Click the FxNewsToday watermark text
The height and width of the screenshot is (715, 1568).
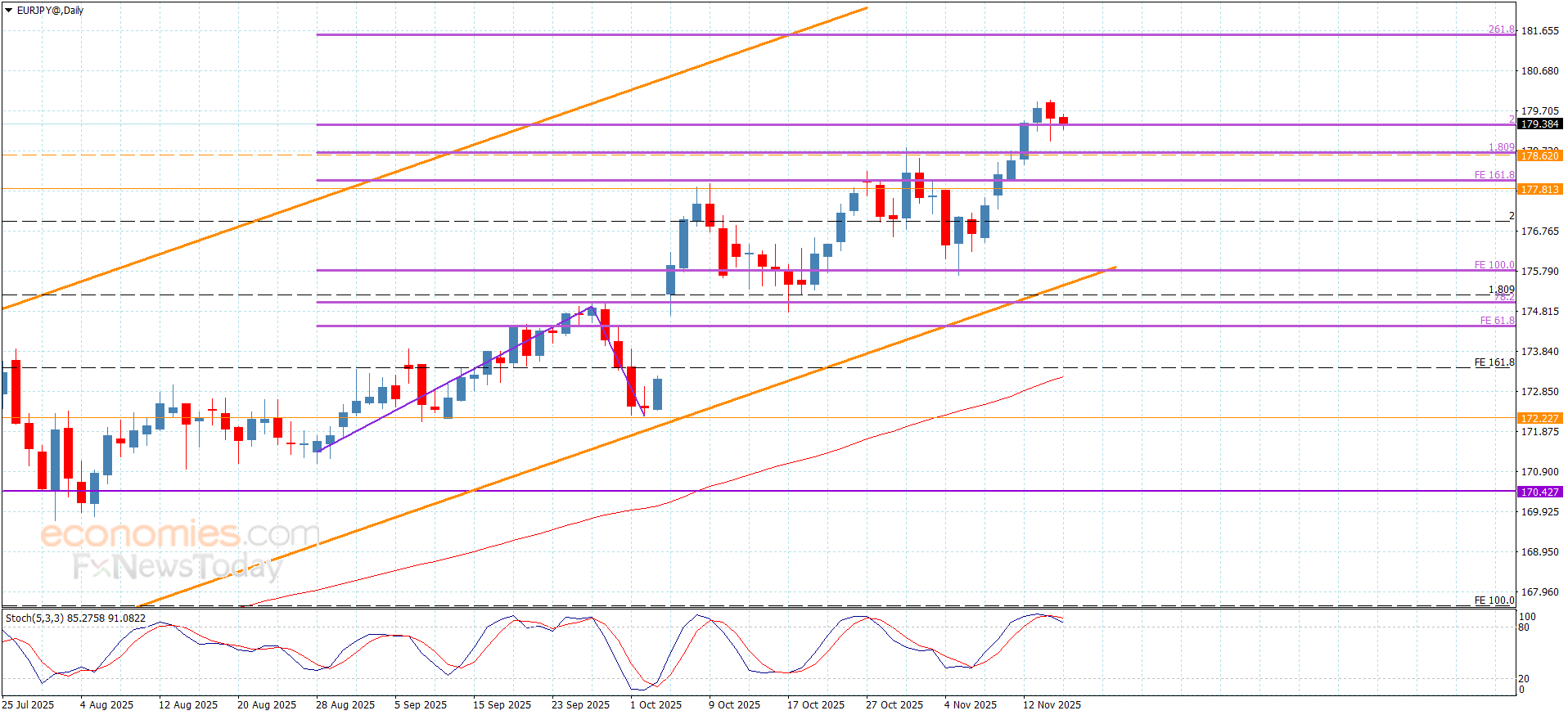[177, 567]
